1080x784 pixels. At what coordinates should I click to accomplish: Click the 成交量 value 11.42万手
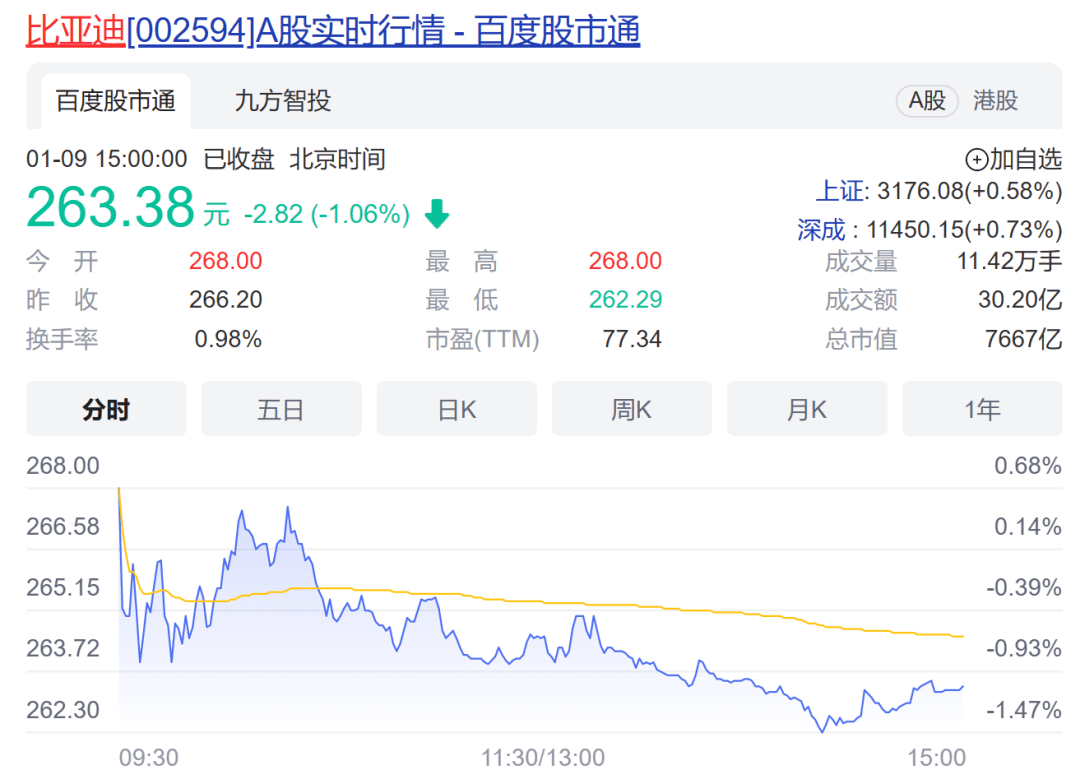click(x=1010, y=261)
